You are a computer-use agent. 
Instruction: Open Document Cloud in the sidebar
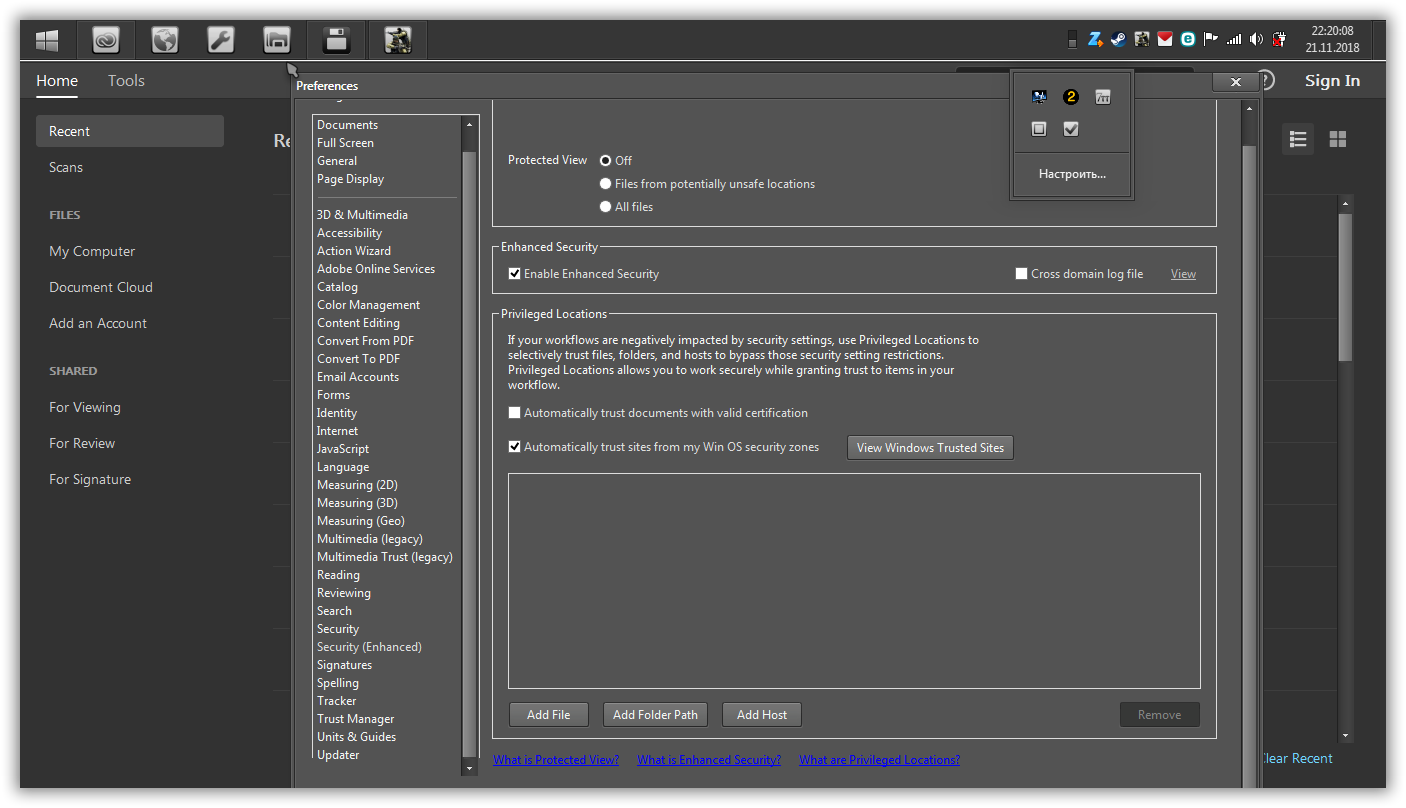tap(101, 287)
